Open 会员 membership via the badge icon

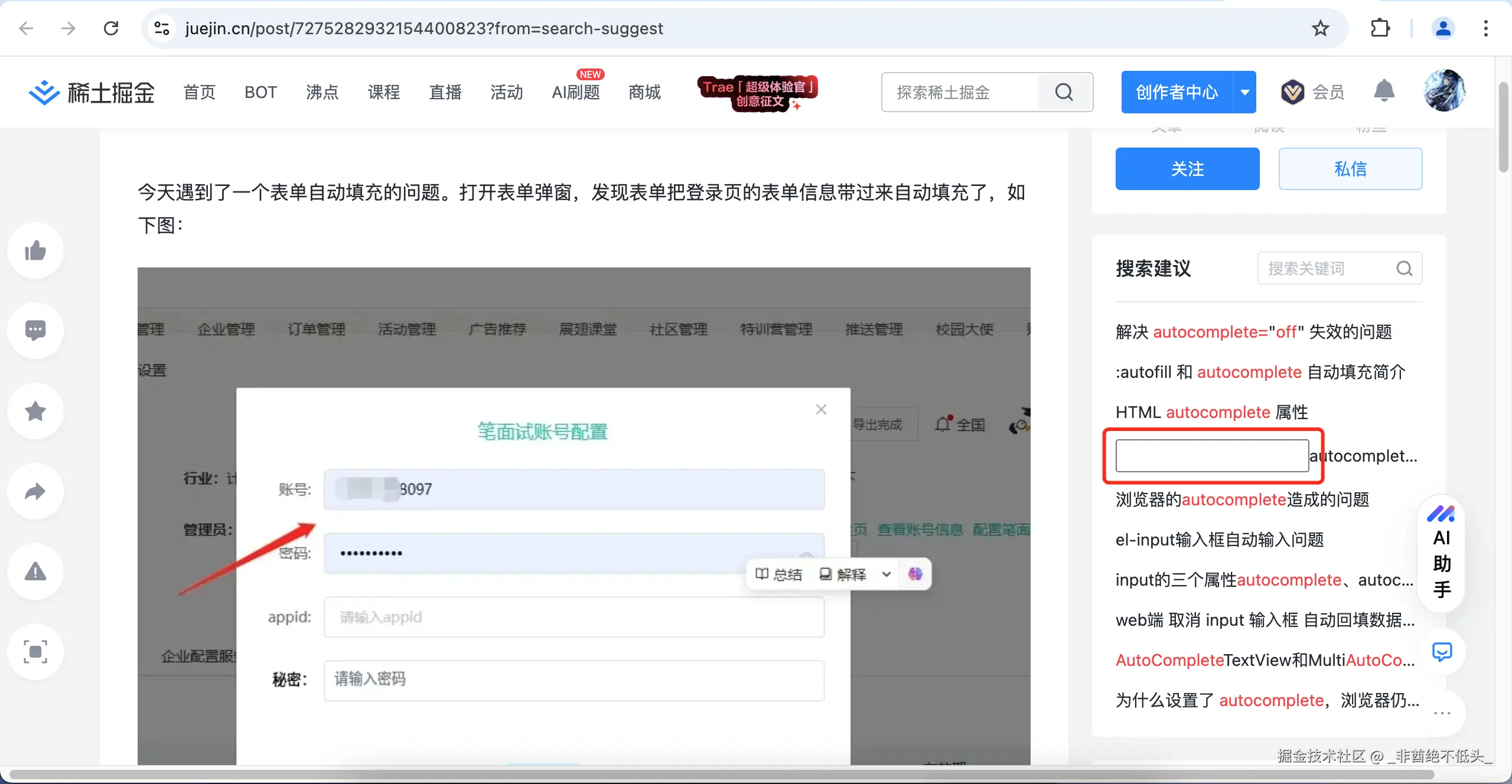click(x=1292, y=92)
